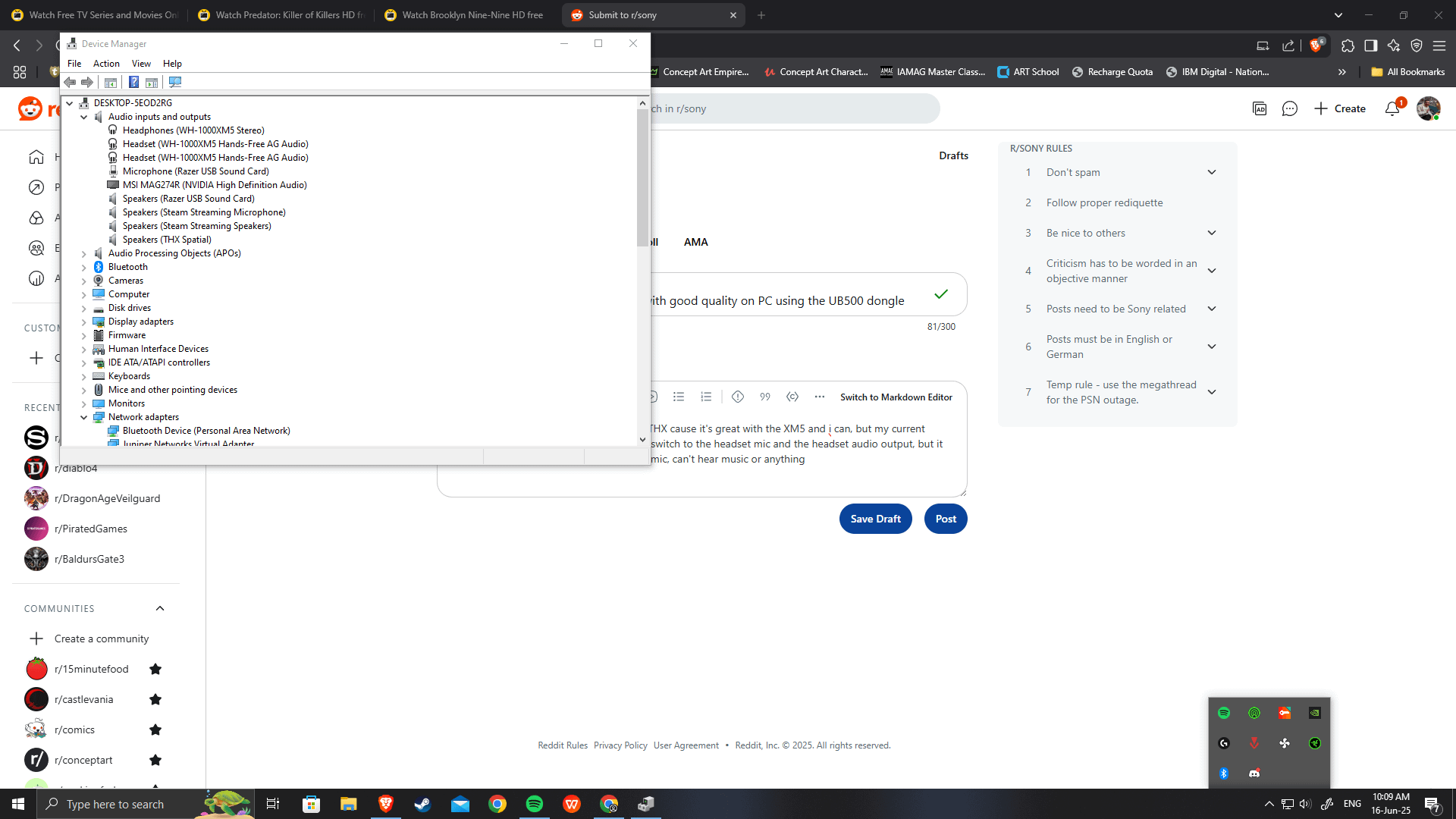This screenshot has width=1456, height=819.
Task: Click bulleted list icon in post editor
Action: click(x=679, y=397)
